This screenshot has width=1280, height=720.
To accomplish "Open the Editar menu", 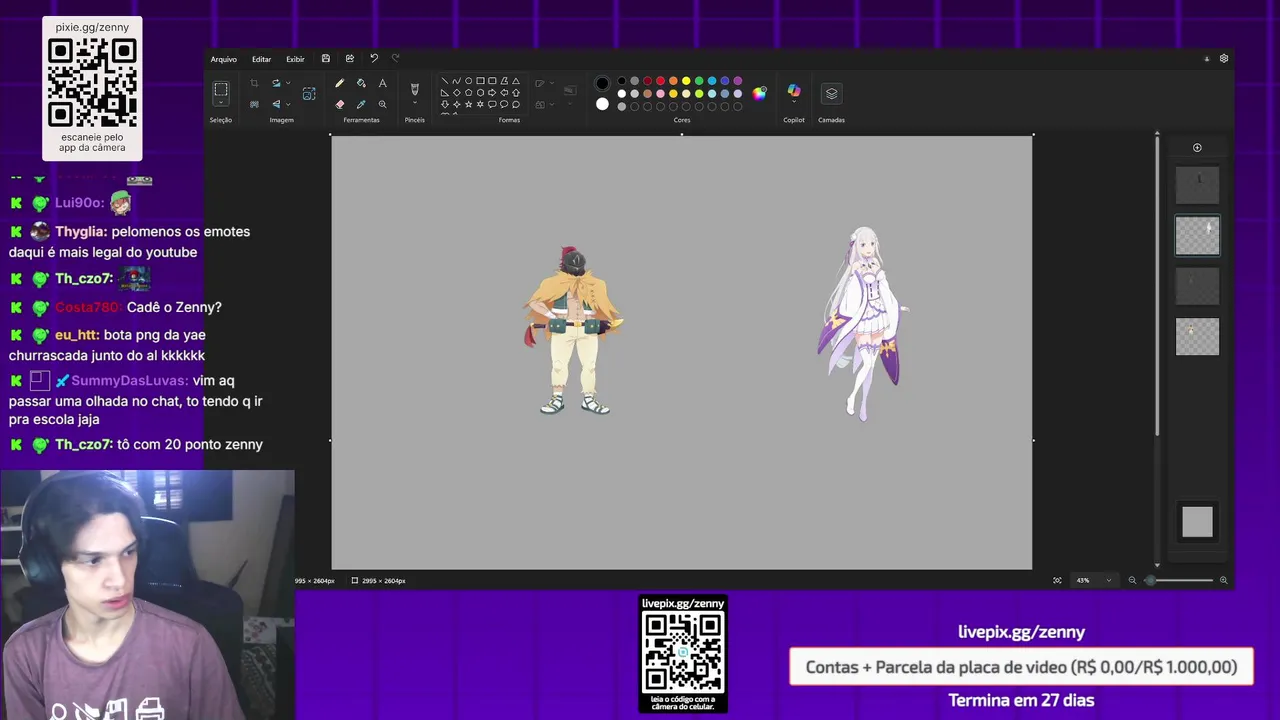I will [x=261, y=59].
